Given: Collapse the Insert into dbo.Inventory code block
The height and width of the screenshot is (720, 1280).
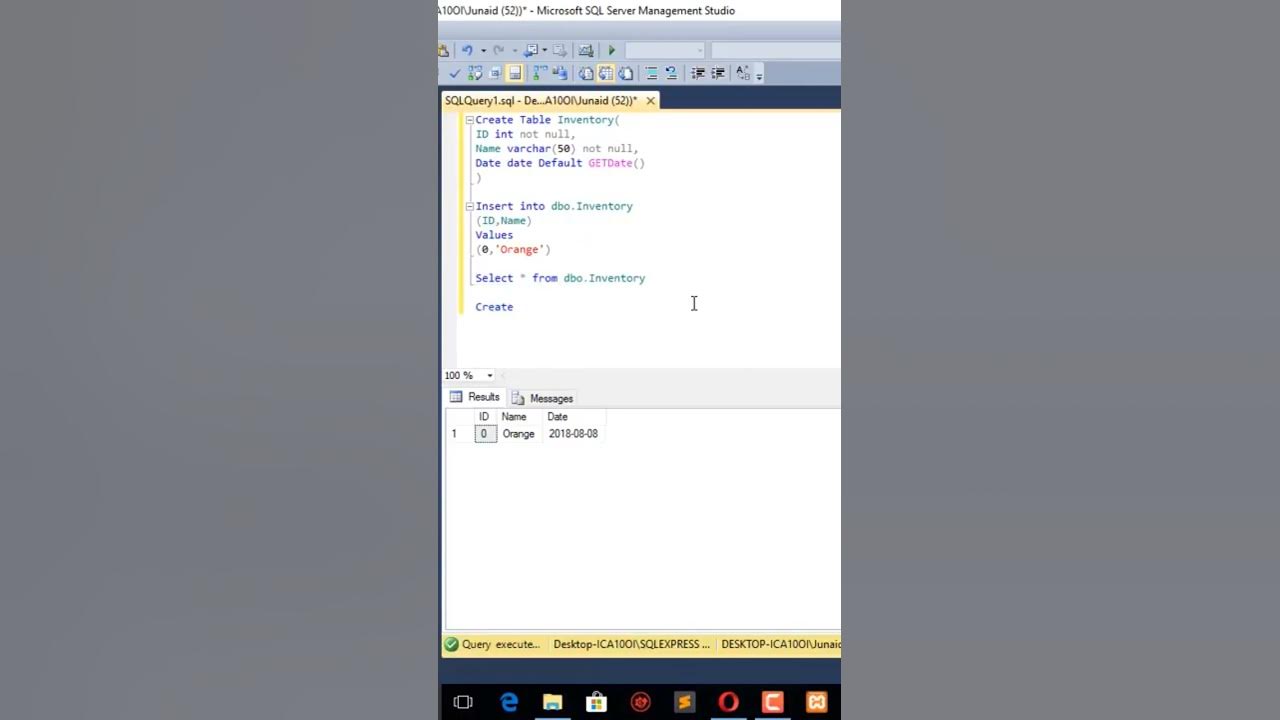Looking at the screenshot, I should tap(469, 206).
